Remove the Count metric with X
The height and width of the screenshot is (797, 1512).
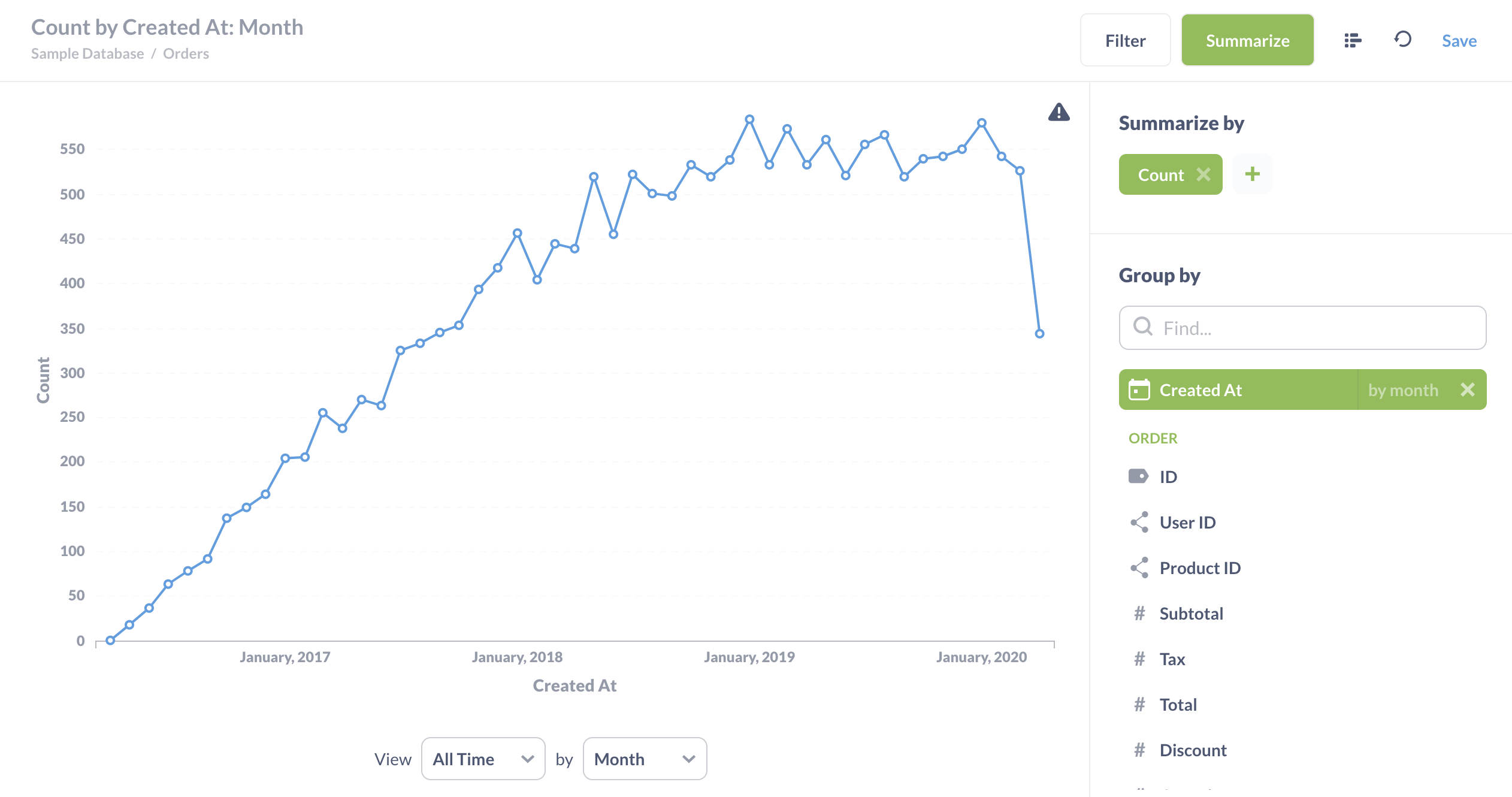point(1203,174)
